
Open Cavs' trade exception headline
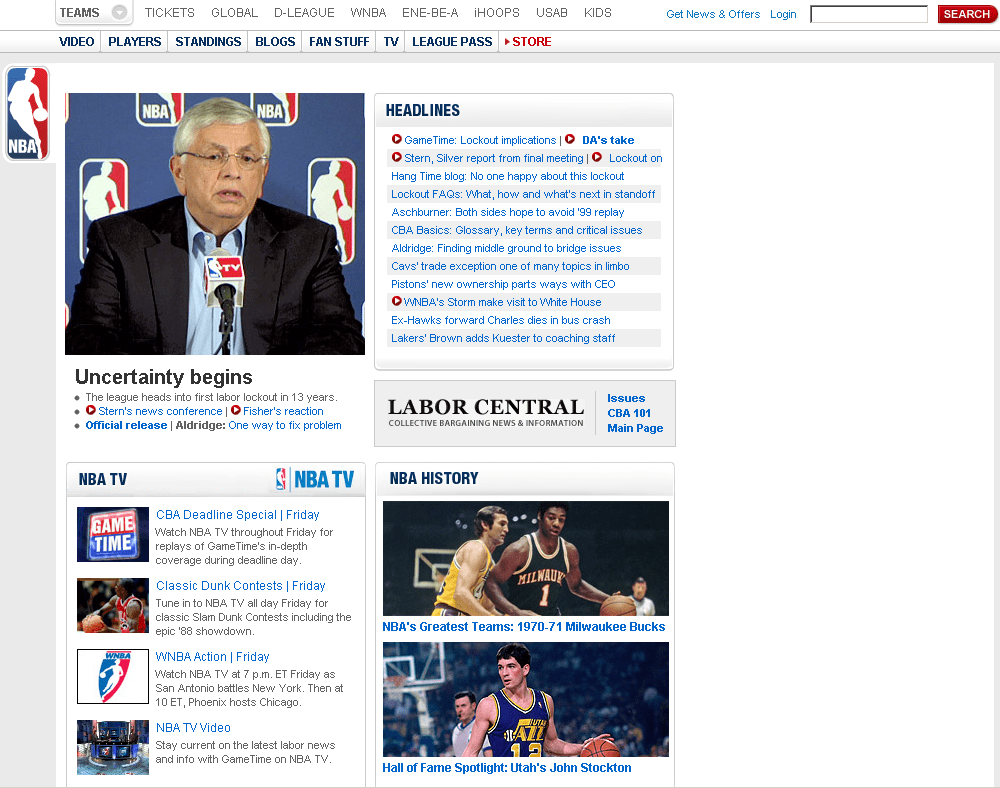(x=510, y=266)
